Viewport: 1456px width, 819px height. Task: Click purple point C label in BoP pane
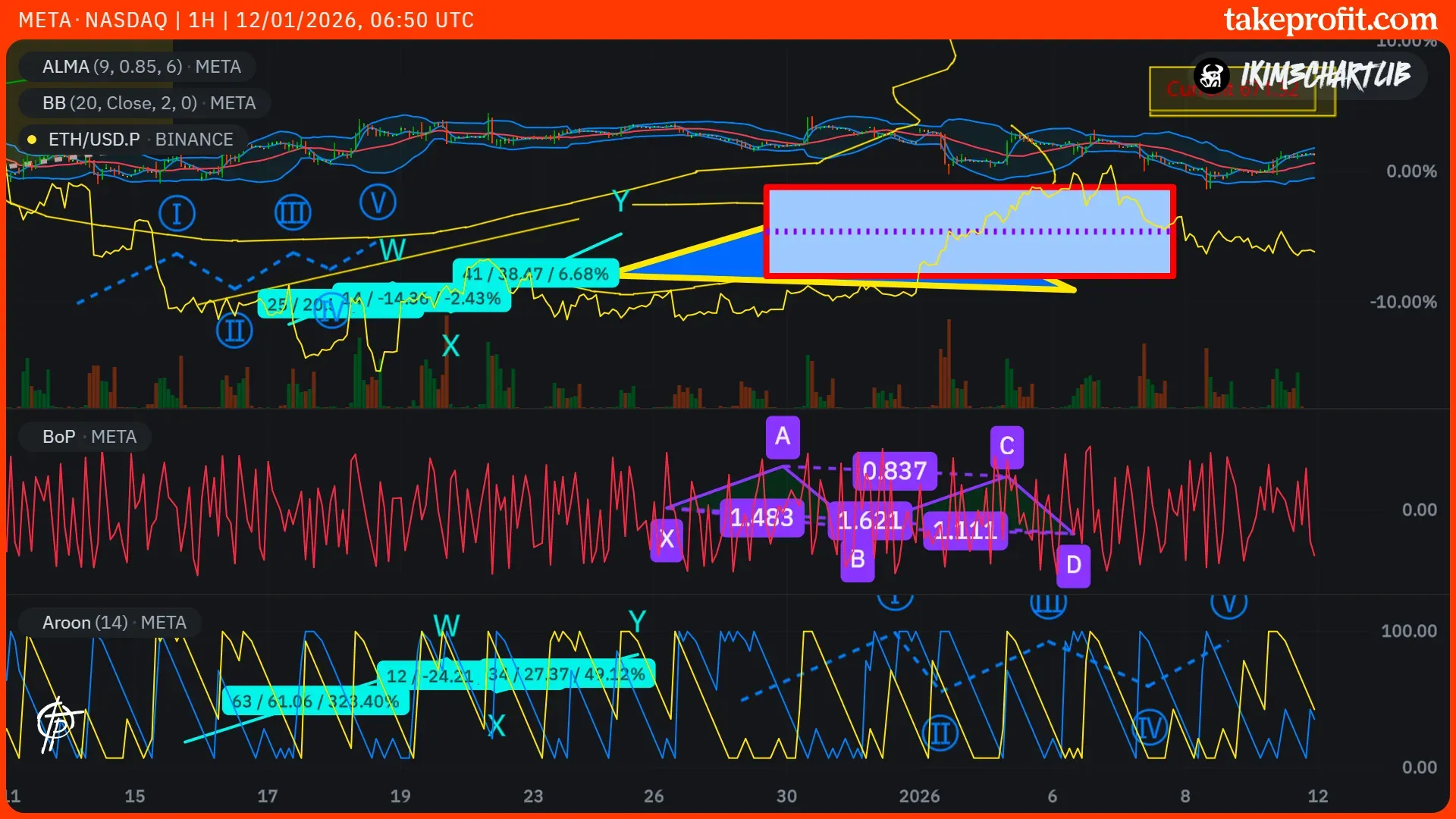tap(1006, 446)
